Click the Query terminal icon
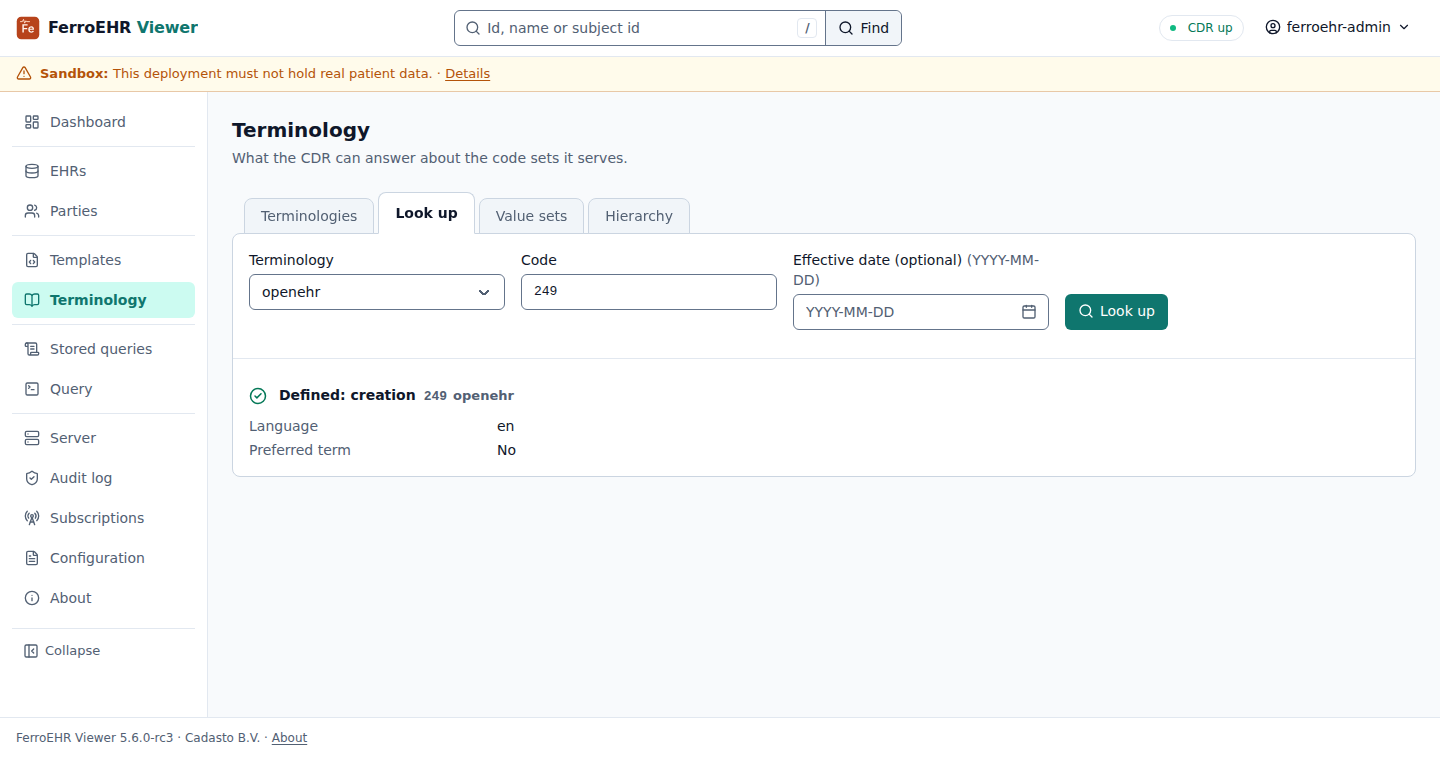This screenshot has width=1440, height=757. (x=32, y=389)
